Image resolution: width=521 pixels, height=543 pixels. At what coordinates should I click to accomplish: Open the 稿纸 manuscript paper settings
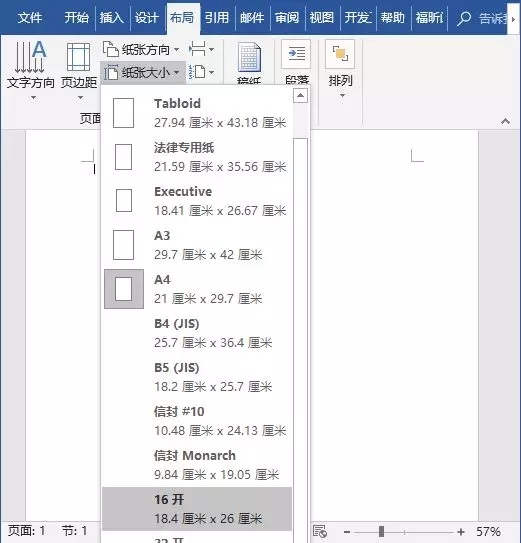coord(249,62)
